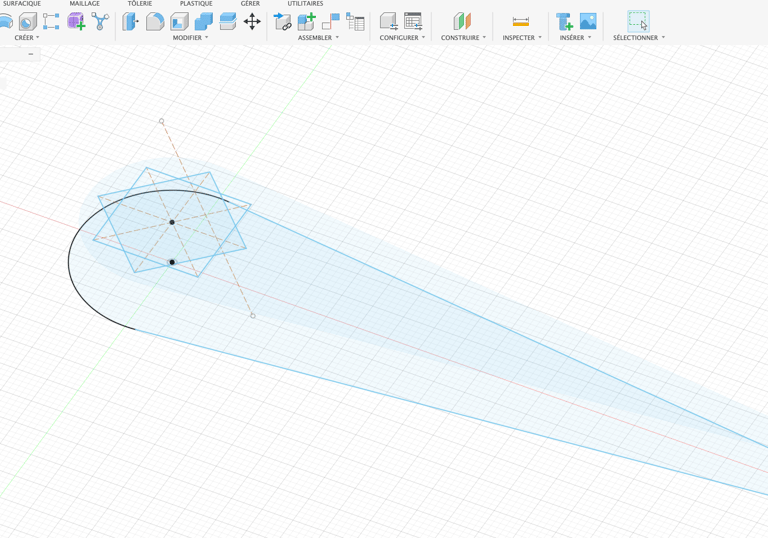Screen dimensions: 768x538
Task: Click the sketch point where dashed lines cross
Action: [x=172, y=222]
